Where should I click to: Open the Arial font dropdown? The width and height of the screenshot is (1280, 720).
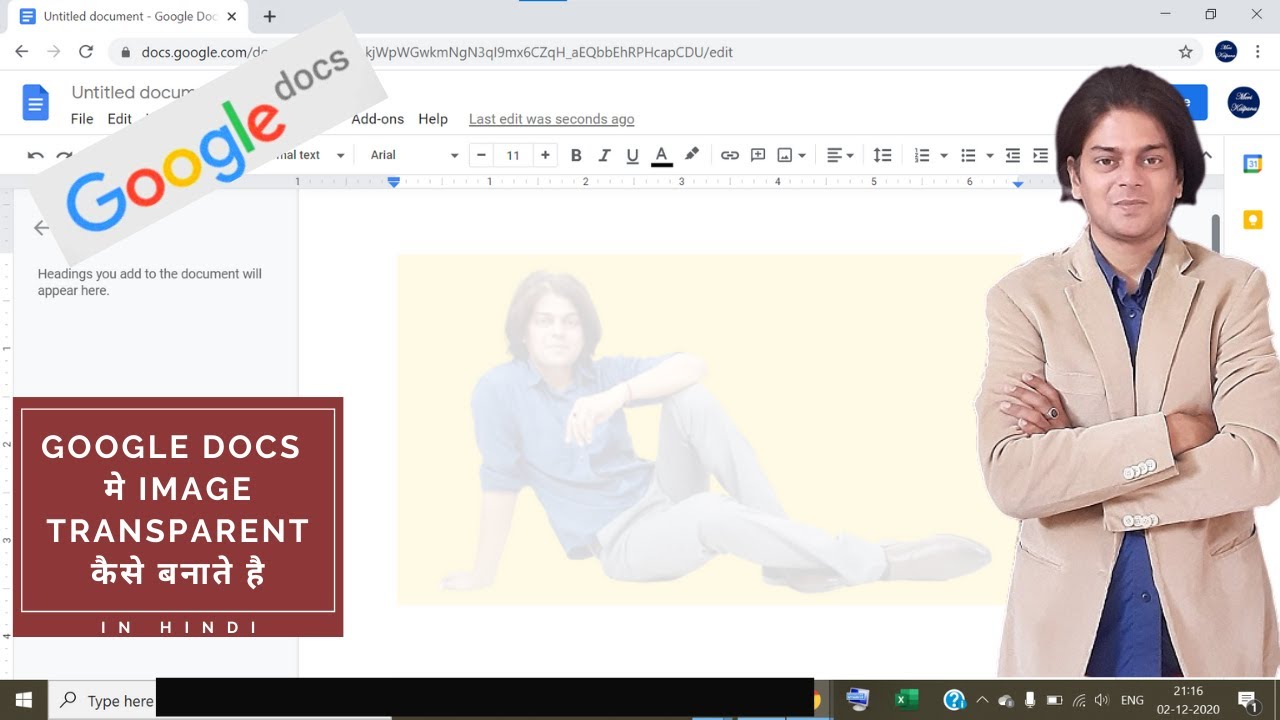[x=414, y=155]
